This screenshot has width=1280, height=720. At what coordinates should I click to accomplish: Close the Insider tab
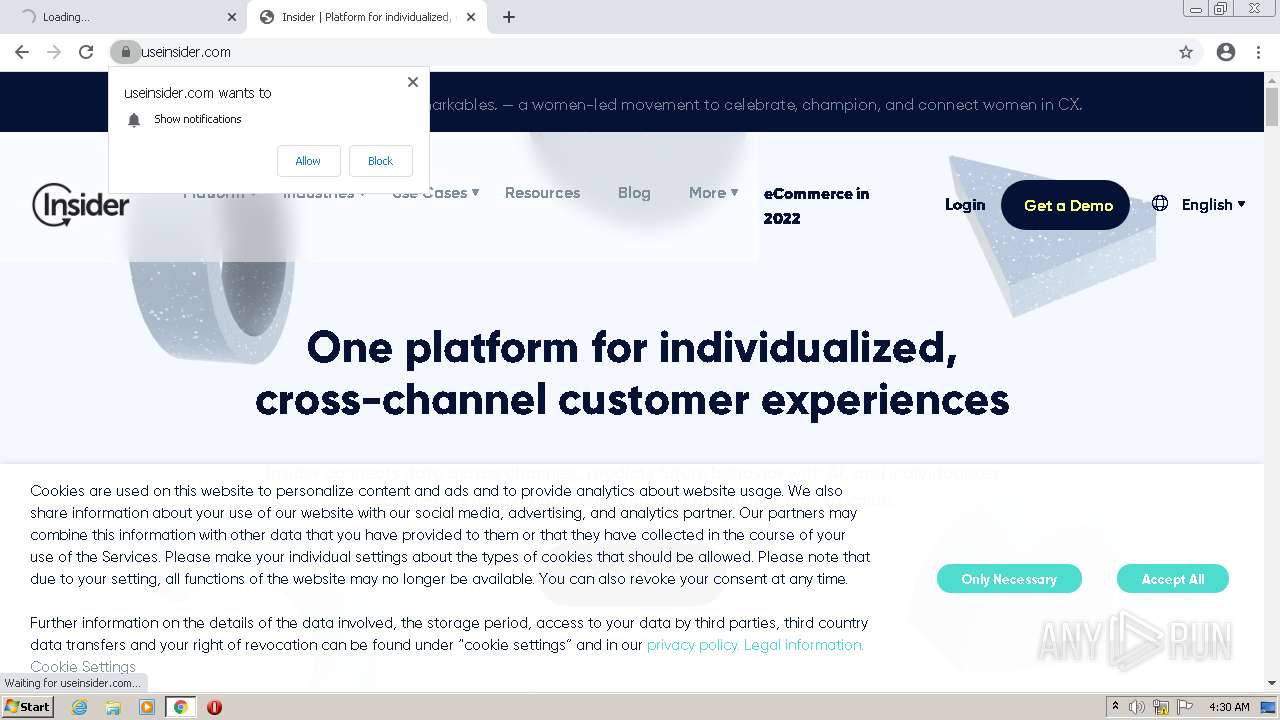(x=471, y=17)
